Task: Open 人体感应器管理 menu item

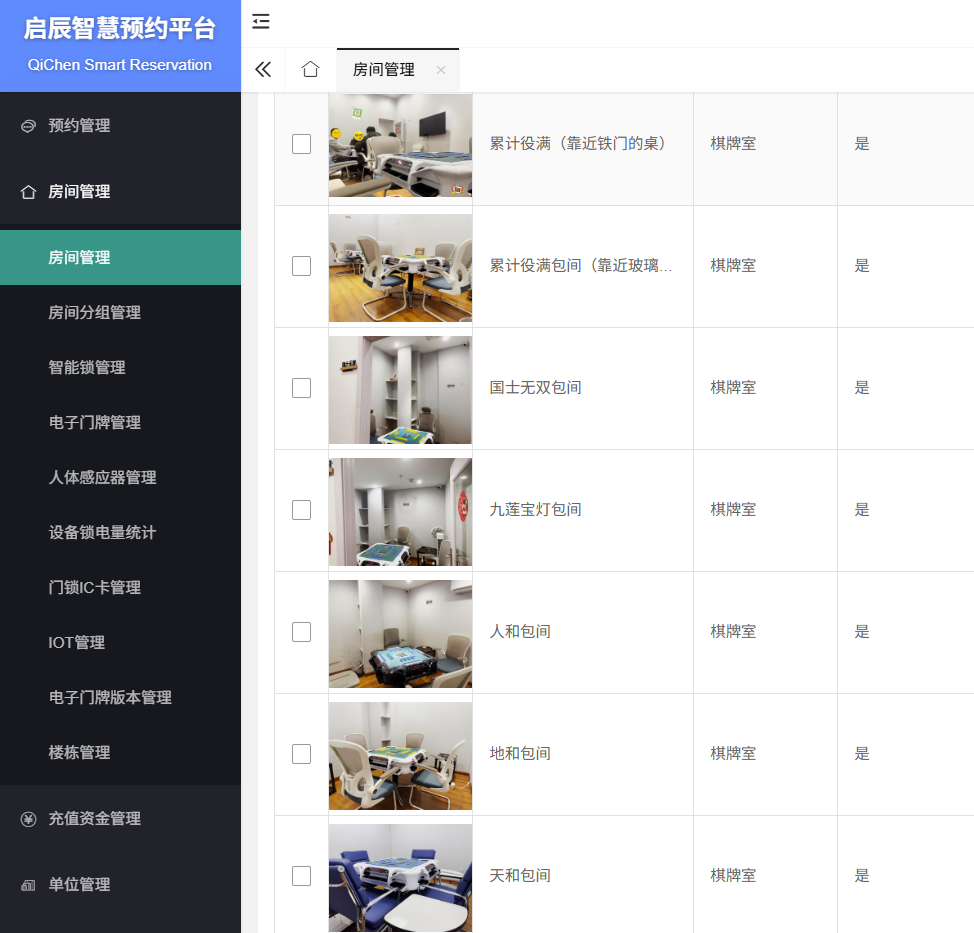Action: [x=121, y=478]
